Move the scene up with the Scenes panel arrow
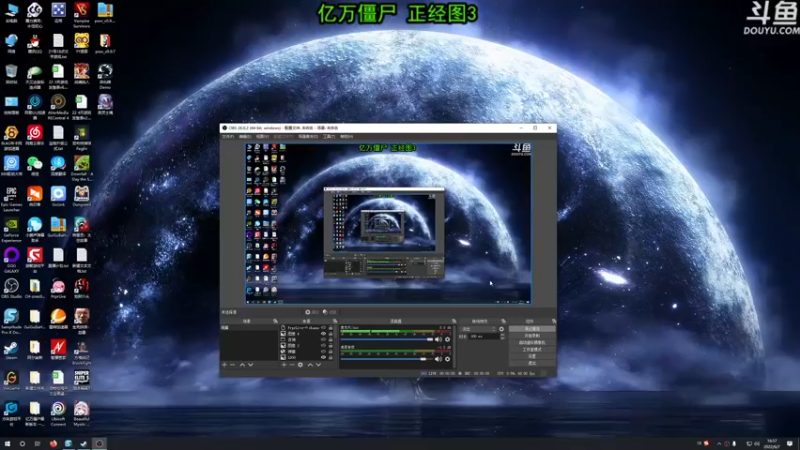 [242, 365]
